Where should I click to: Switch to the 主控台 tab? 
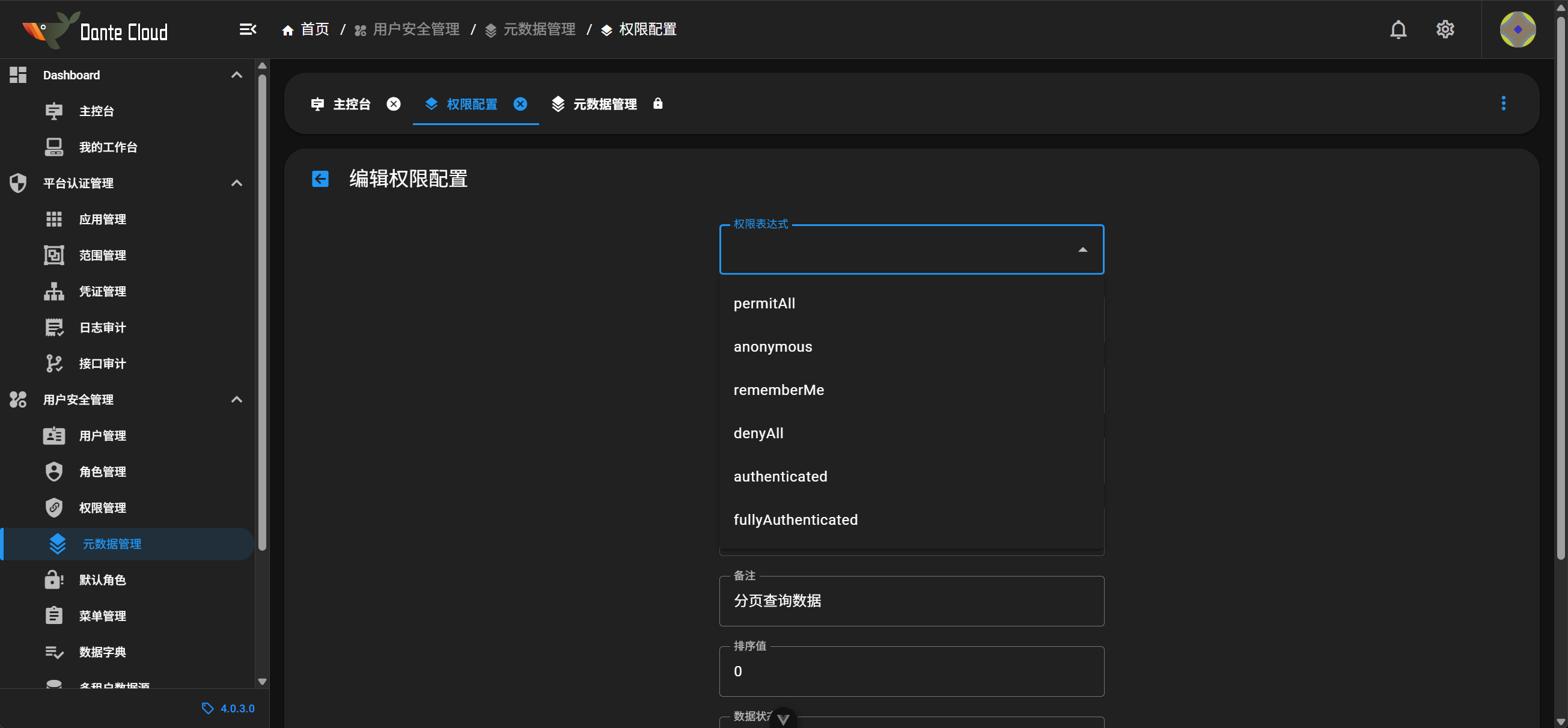coord(351,103)
